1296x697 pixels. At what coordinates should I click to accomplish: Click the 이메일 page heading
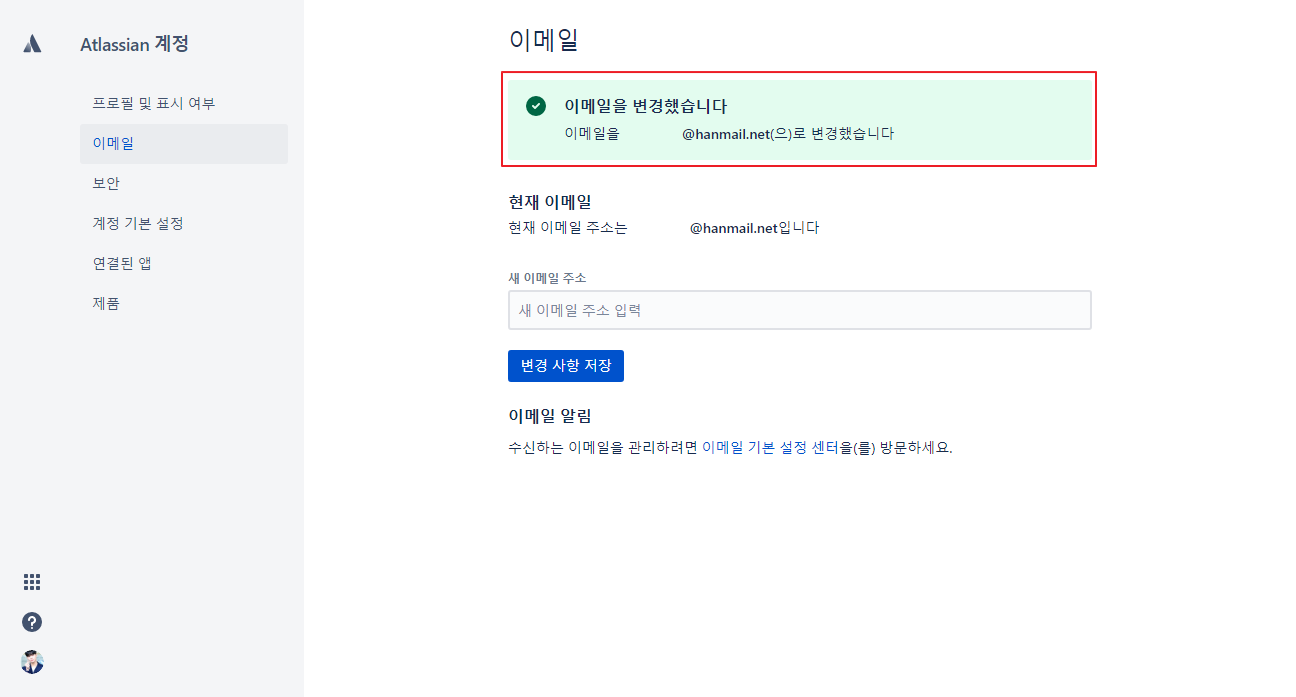[x=544, y=40]
